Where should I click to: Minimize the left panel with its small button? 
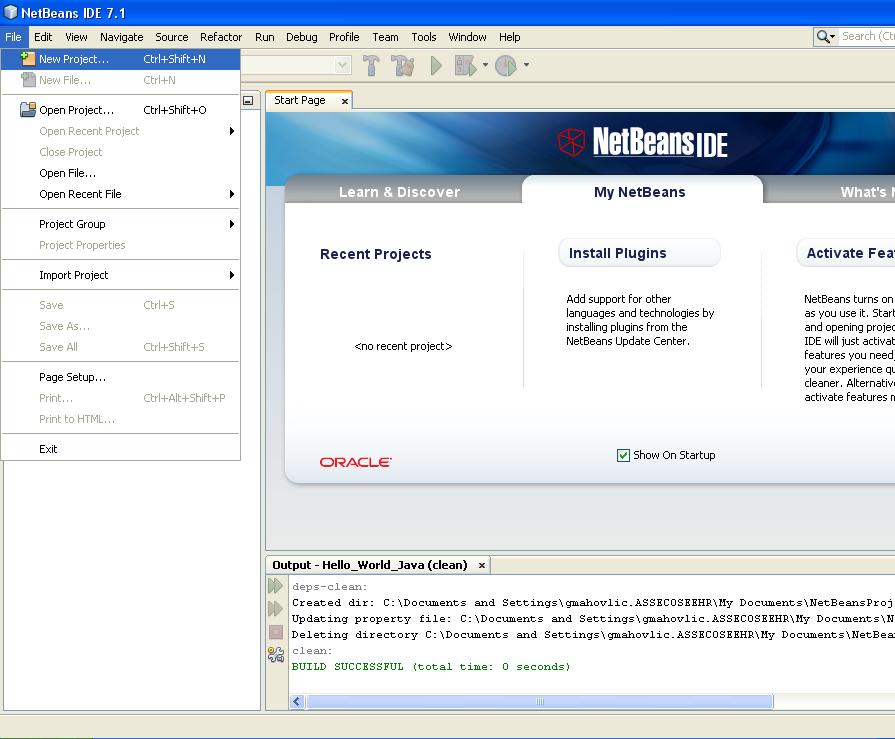pos(248,100)
